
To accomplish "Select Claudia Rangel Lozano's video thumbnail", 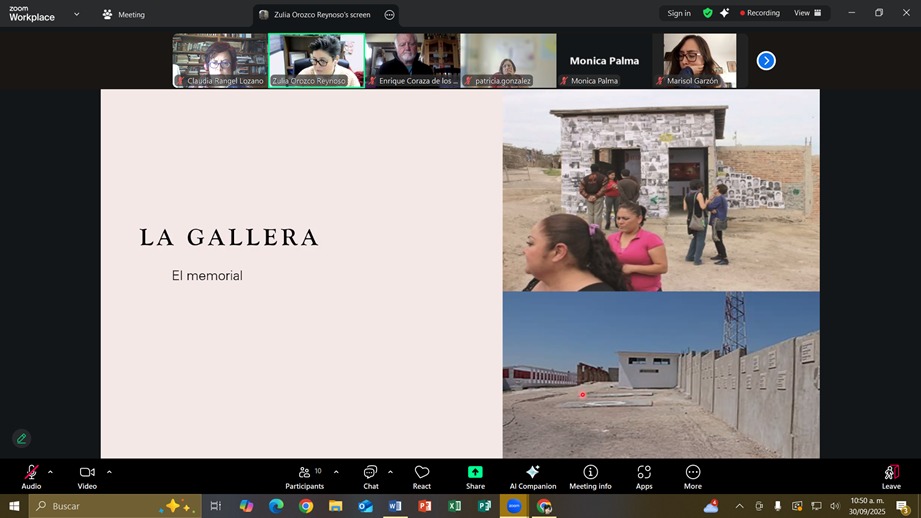I will click(x=219, y=60).
